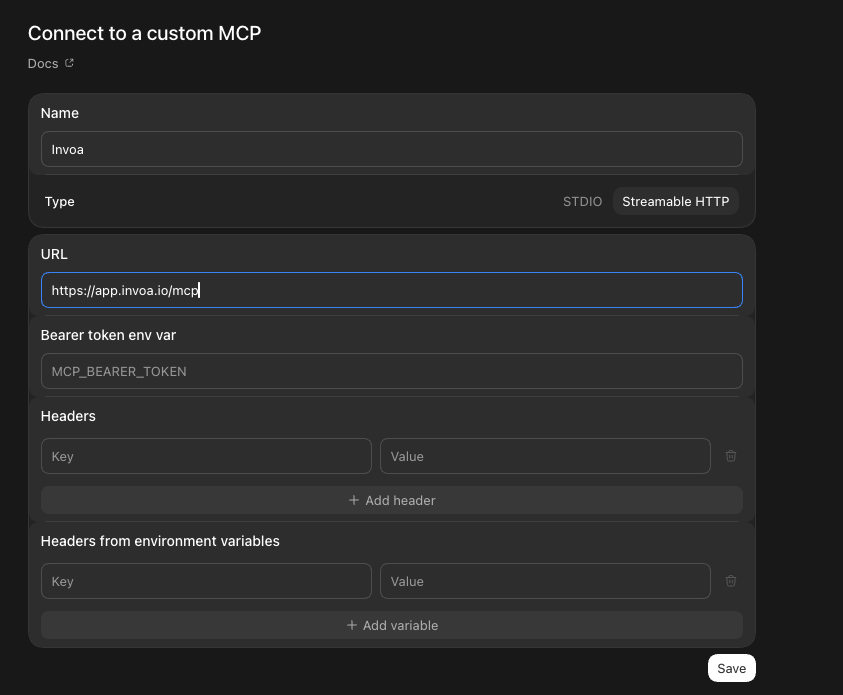Add a new header row
This screenshot has width=843, height=695.
click(391, 500)
